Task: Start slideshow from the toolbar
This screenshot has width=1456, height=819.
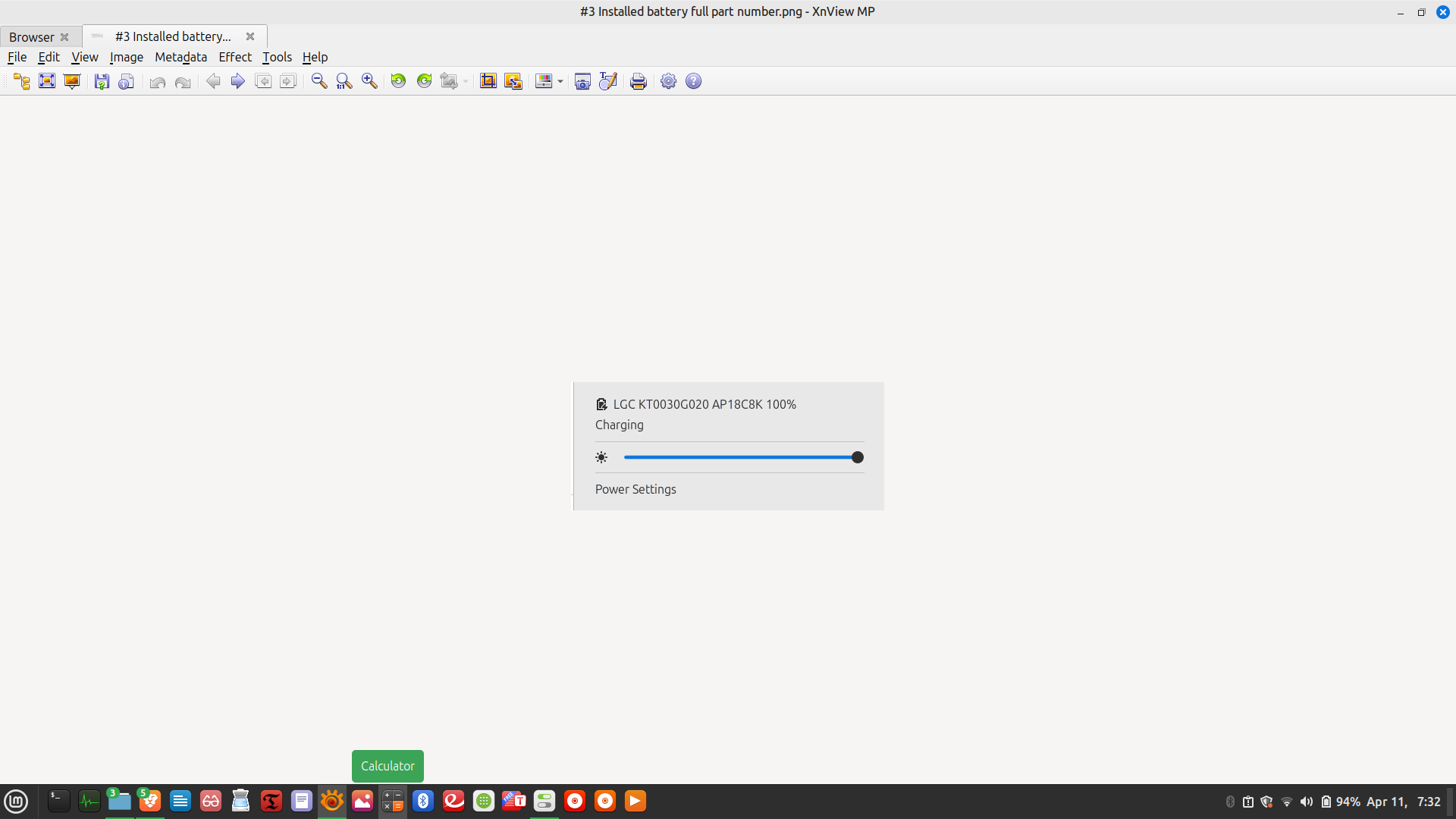Action: click(72, 81)
